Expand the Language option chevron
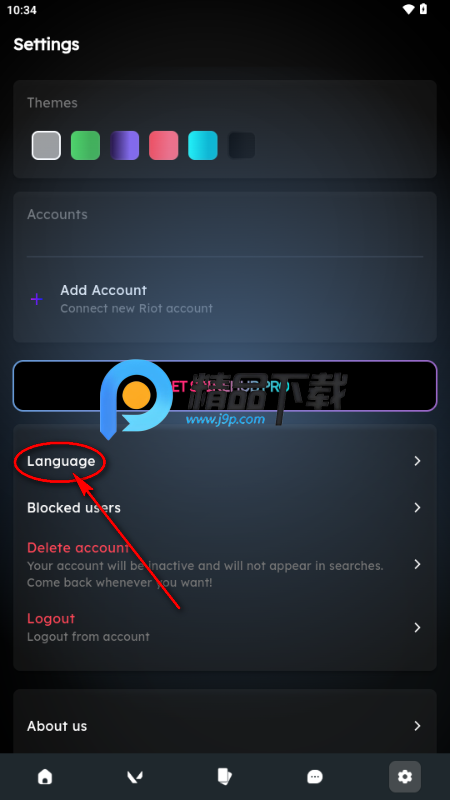This screenshot has height=800, width=450. point(417,461)
